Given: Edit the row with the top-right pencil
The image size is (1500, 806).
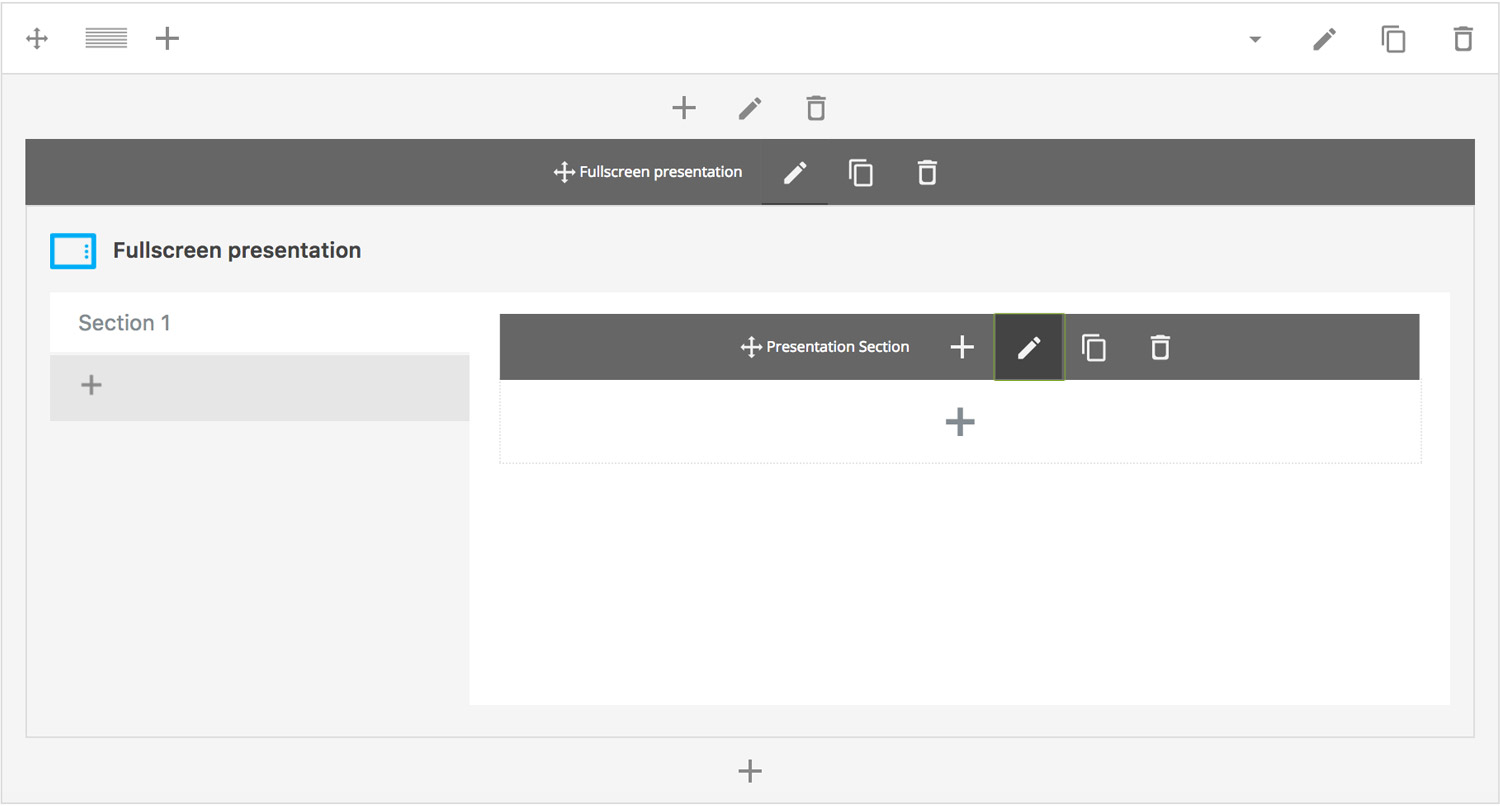Looking at the screenshot, I should [x=1324, y=39].
